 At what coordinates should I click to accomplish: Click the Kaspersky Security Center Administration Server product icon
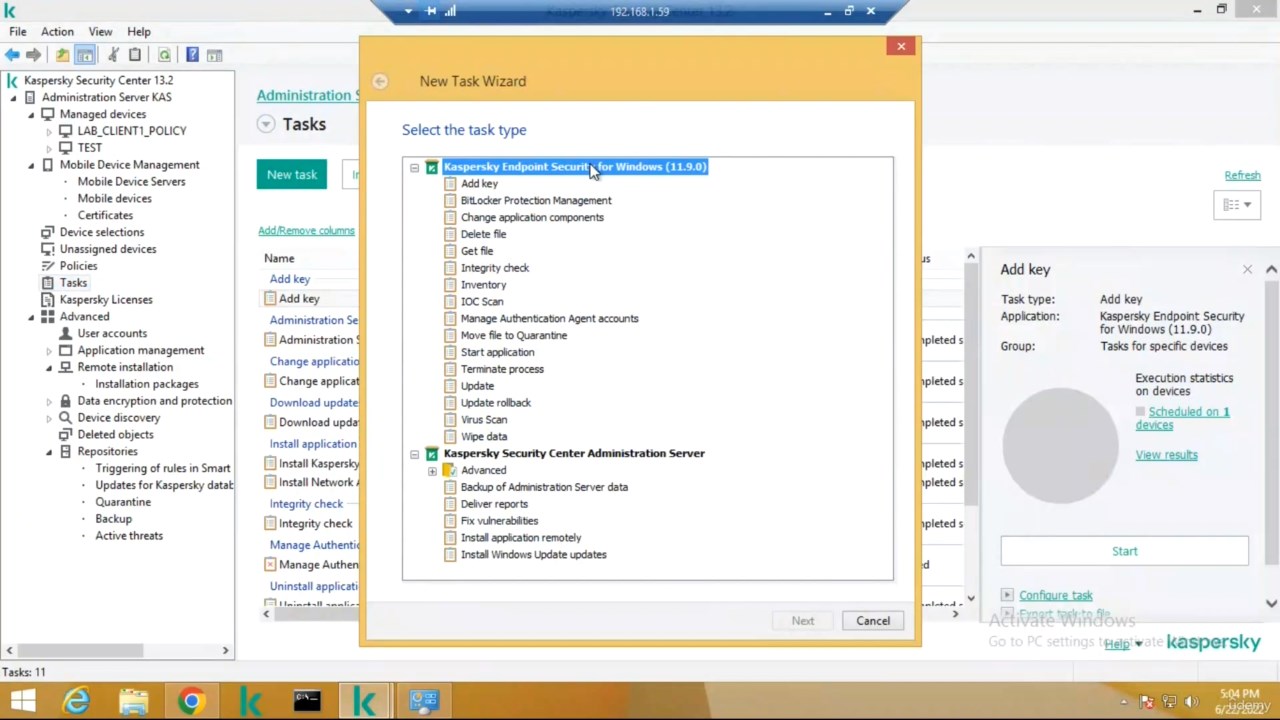click(431, 454)
